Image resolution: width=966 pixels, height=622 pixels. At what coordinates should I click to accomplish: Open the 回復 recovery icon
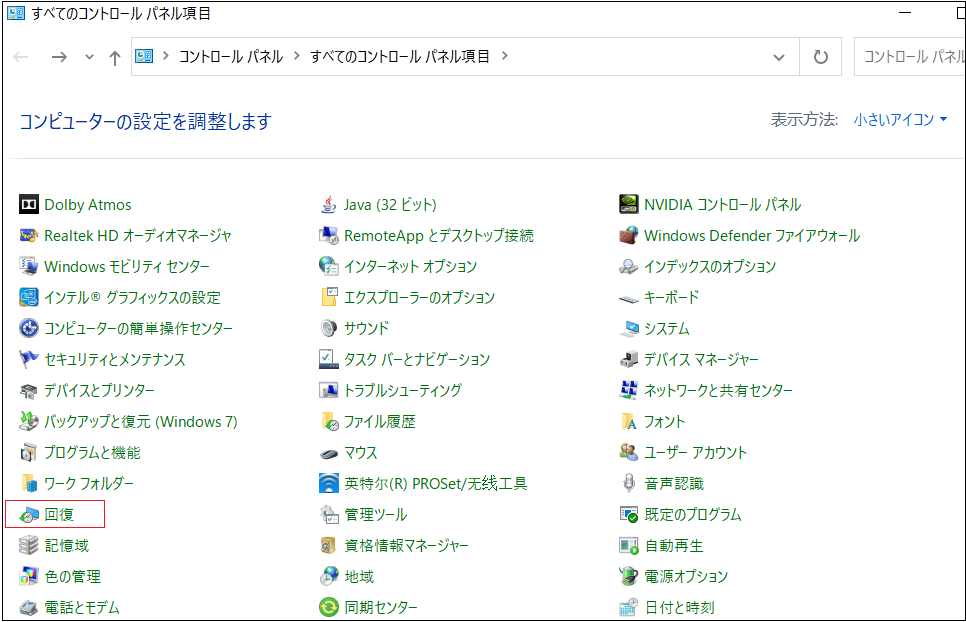pyautogui.click(x=29, y=515)
